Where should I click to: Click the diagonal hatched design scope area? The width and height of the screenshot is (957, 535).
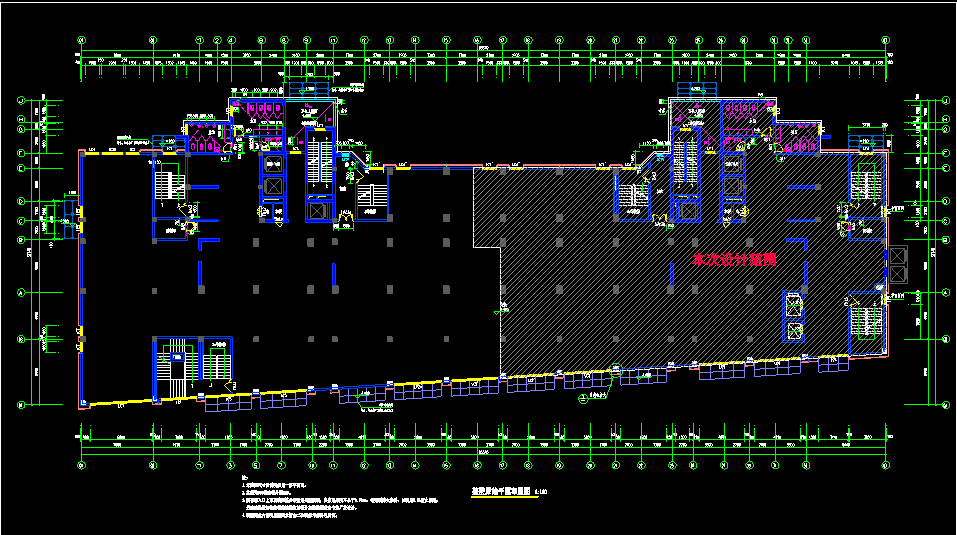[x=600, y=300]
